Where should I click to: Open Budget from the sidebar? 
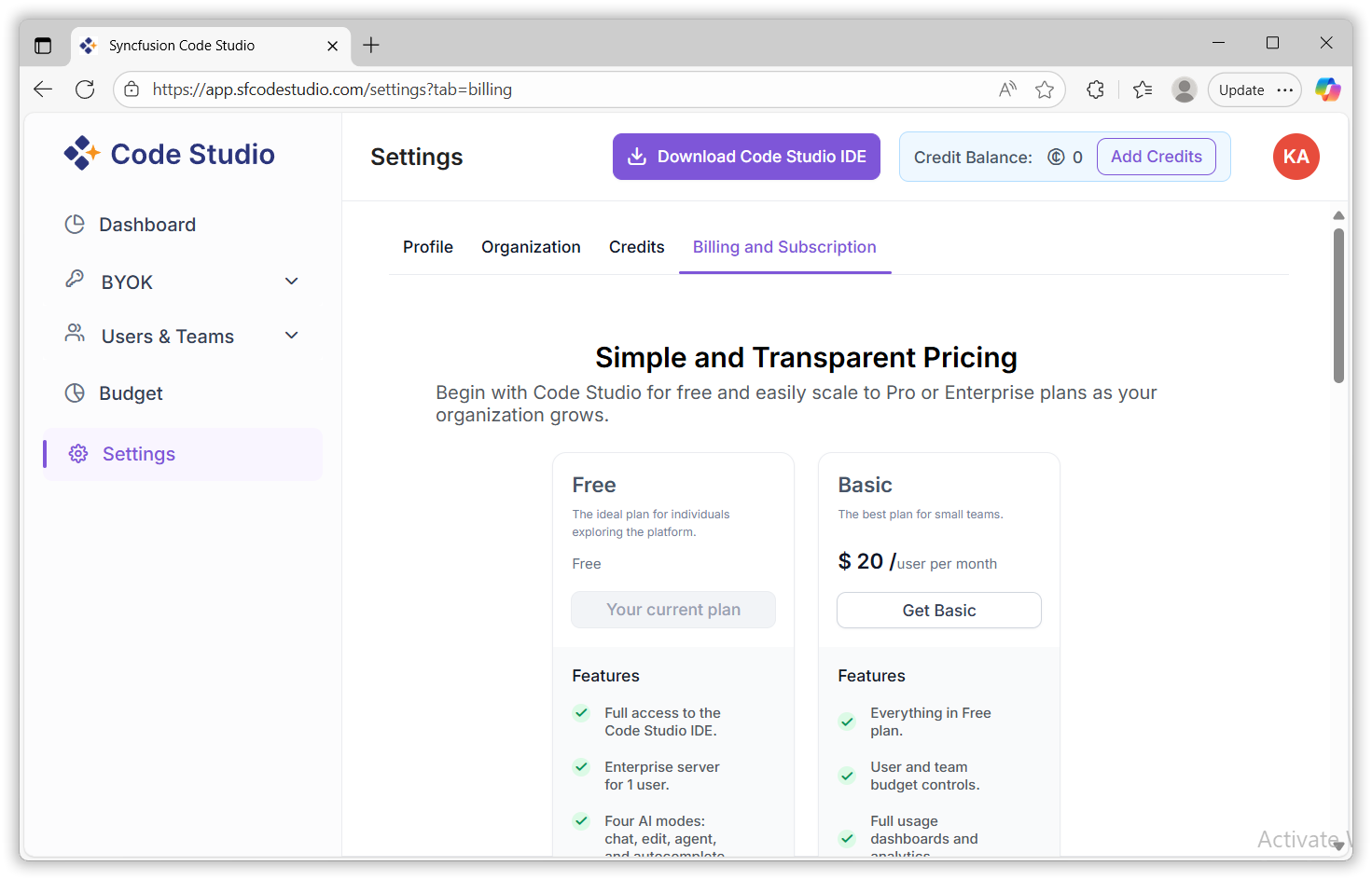click(x=131, y=393)
